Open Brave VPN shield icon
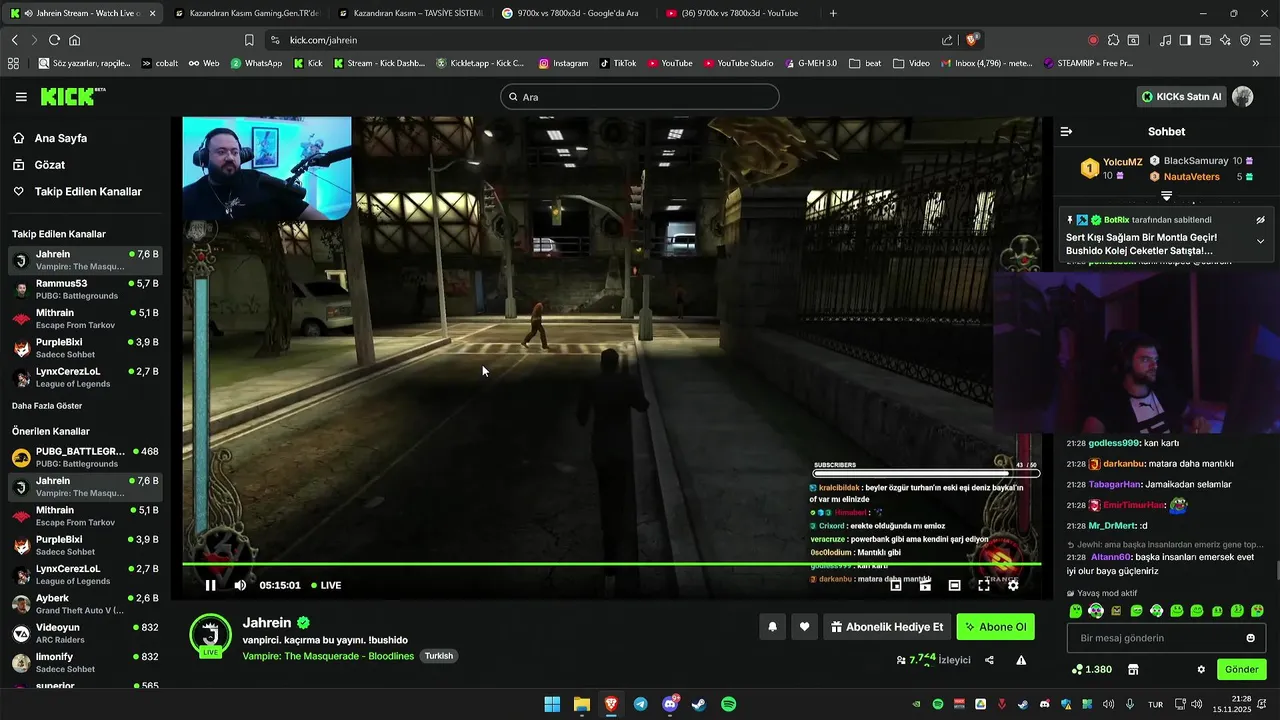Screen dimensions: 1280x720 pos(1245,40)
